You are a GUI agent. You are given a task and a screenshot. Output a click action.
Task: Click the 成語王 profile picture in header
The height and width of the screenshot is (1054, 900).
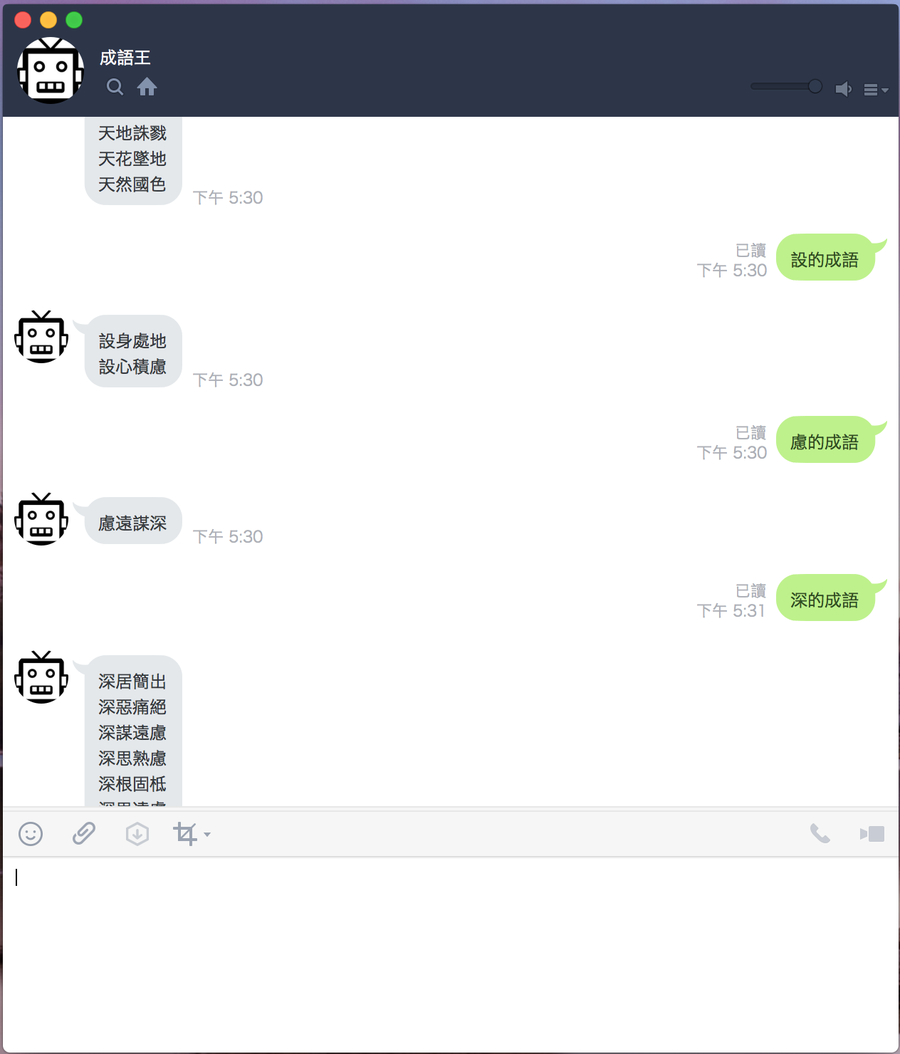(50, 70)
